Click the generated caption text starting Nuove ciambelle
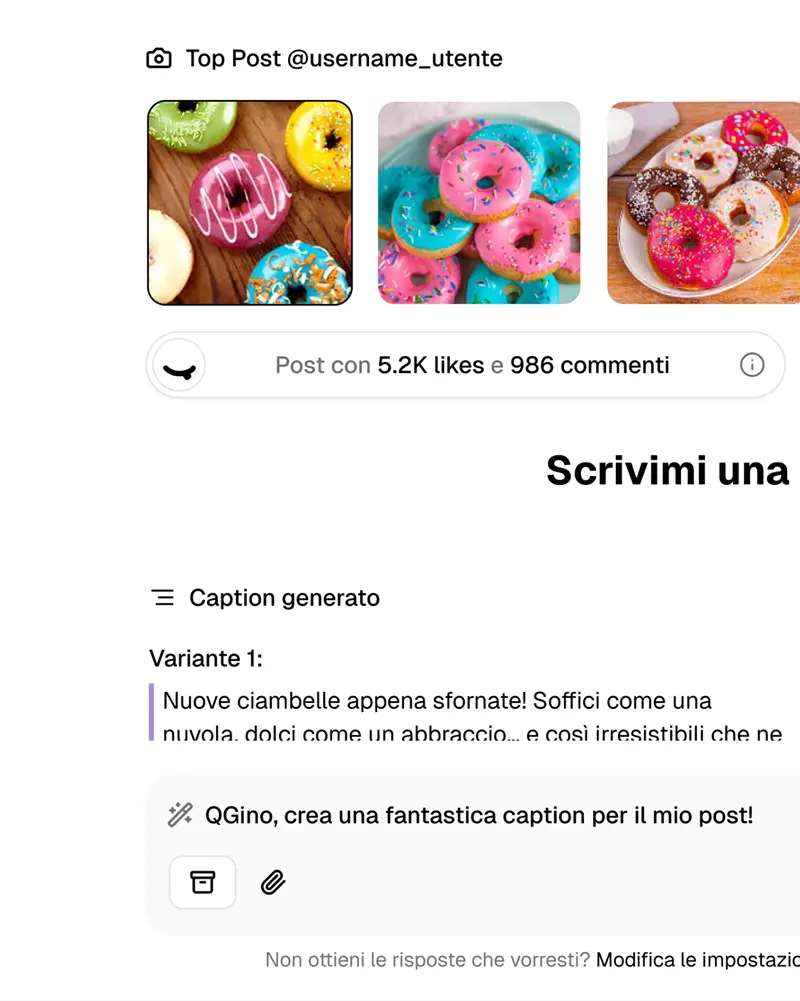 coord(472,716)
